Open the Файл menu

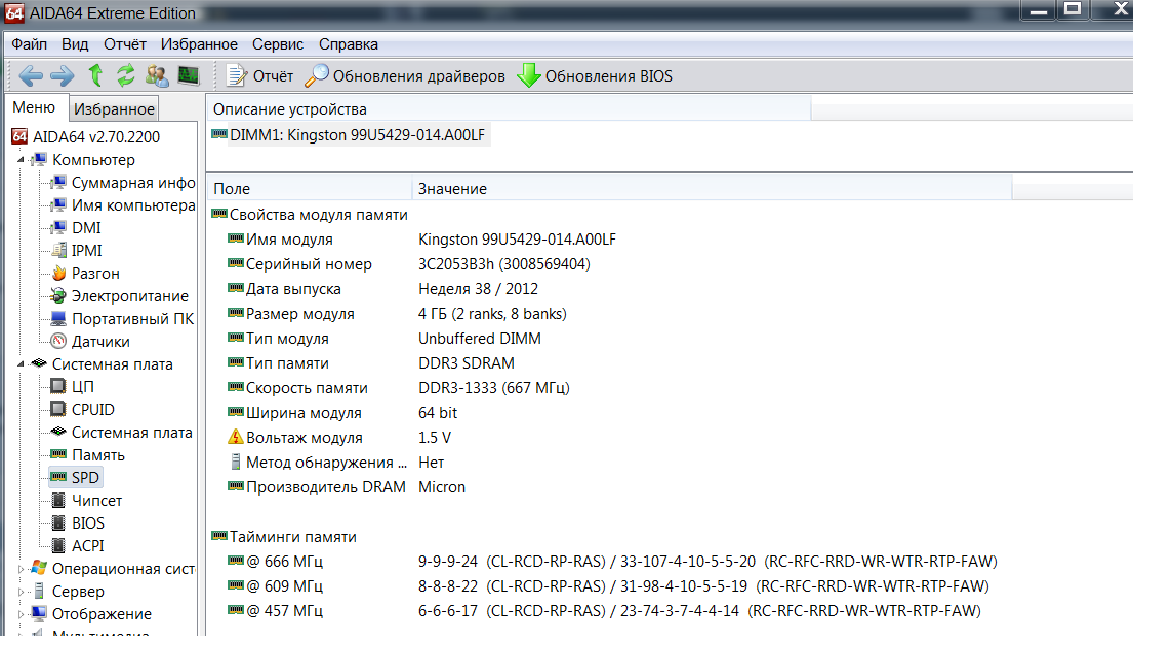29,45
